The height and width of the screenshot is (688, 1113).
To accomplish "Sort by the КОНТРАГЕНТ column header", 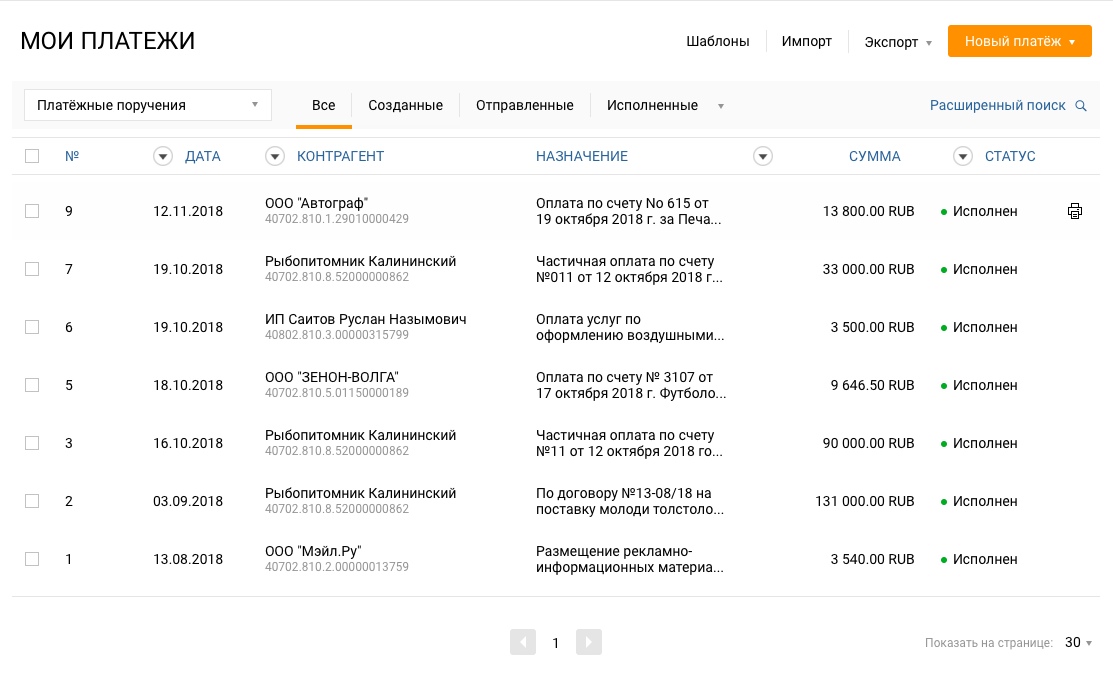I will coord(340,156).
